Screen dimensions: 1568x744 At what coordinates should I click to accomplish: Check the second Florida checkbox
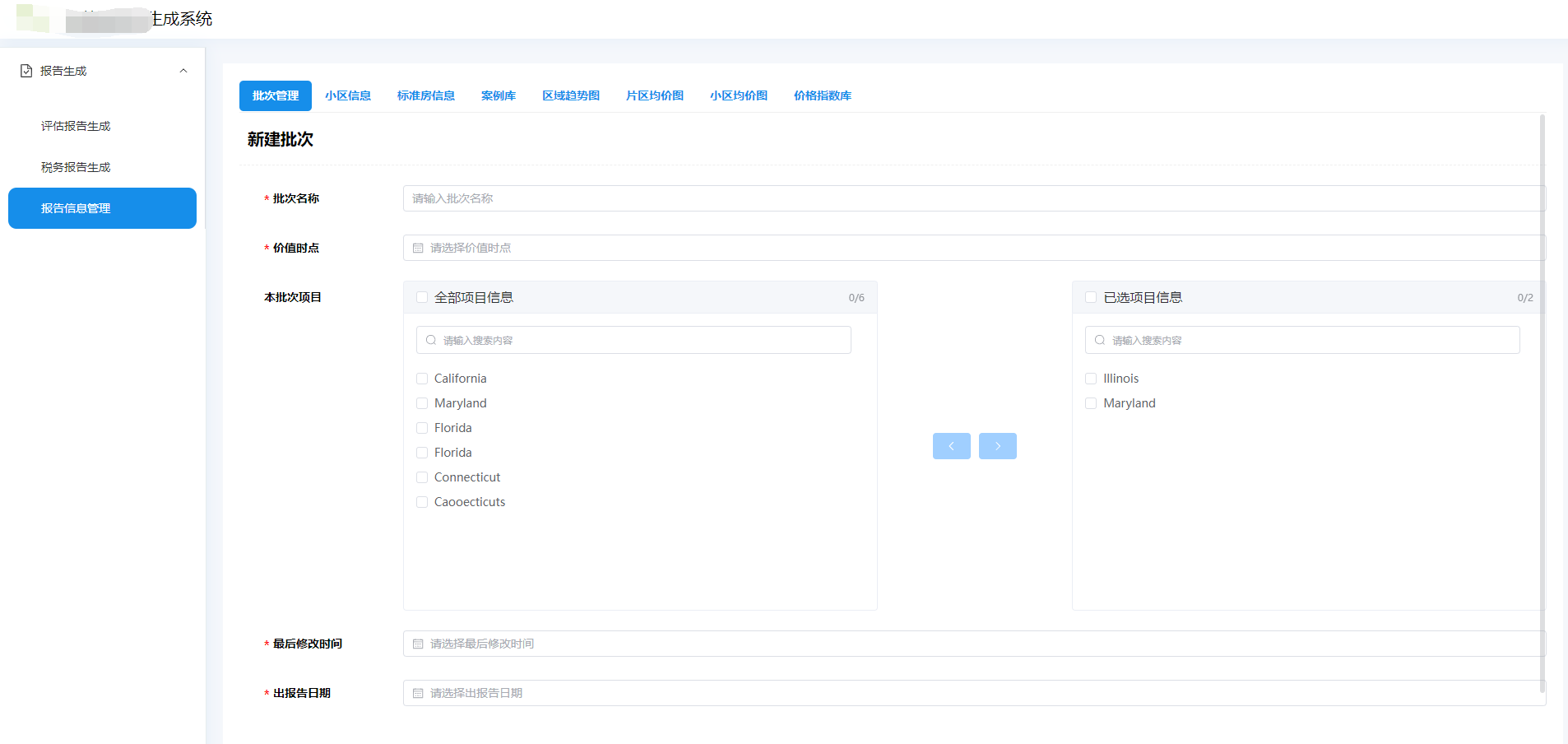click(422, 453)
